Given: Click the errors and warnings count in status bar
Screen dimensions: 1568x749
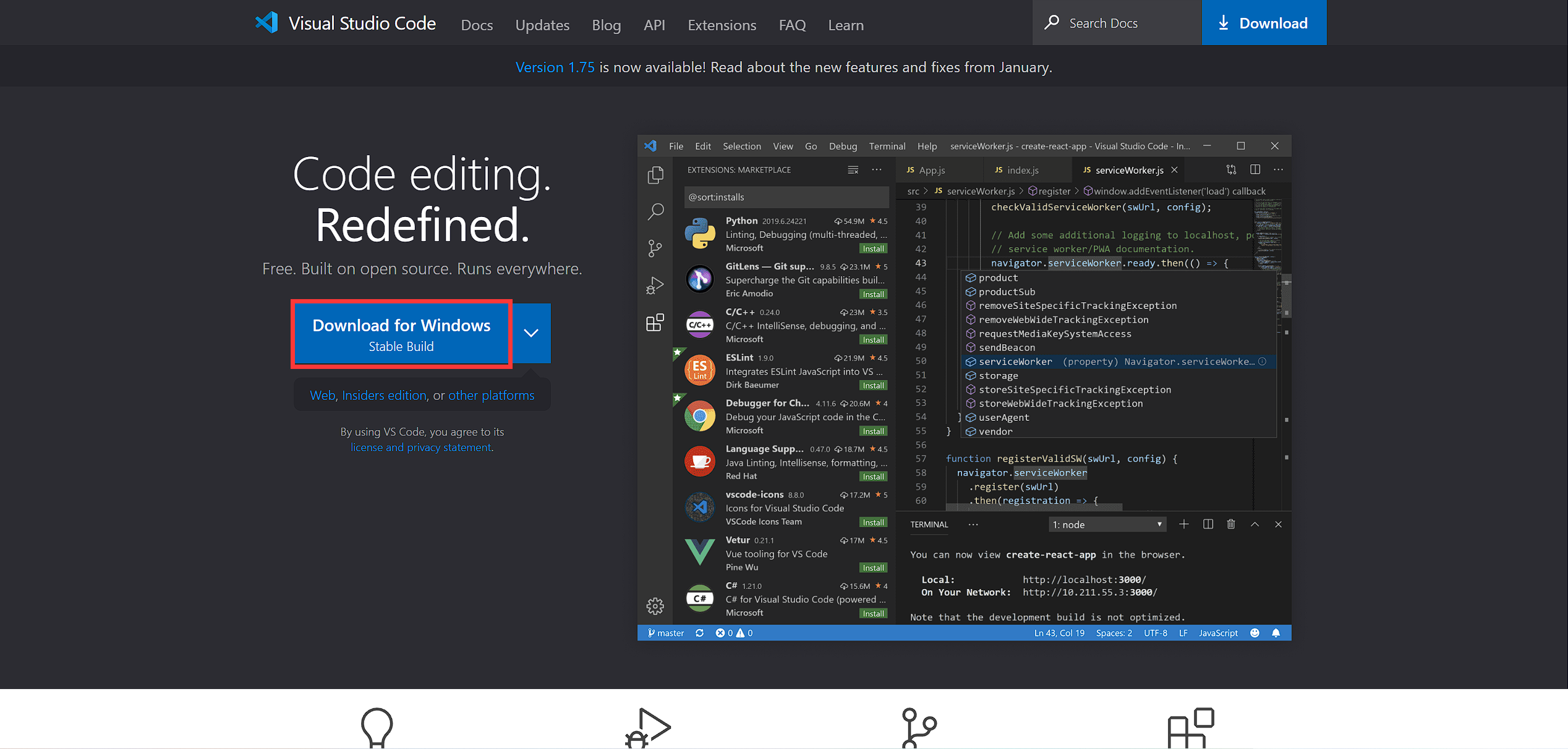Looking at the screenshot, I should click(734, 633).
